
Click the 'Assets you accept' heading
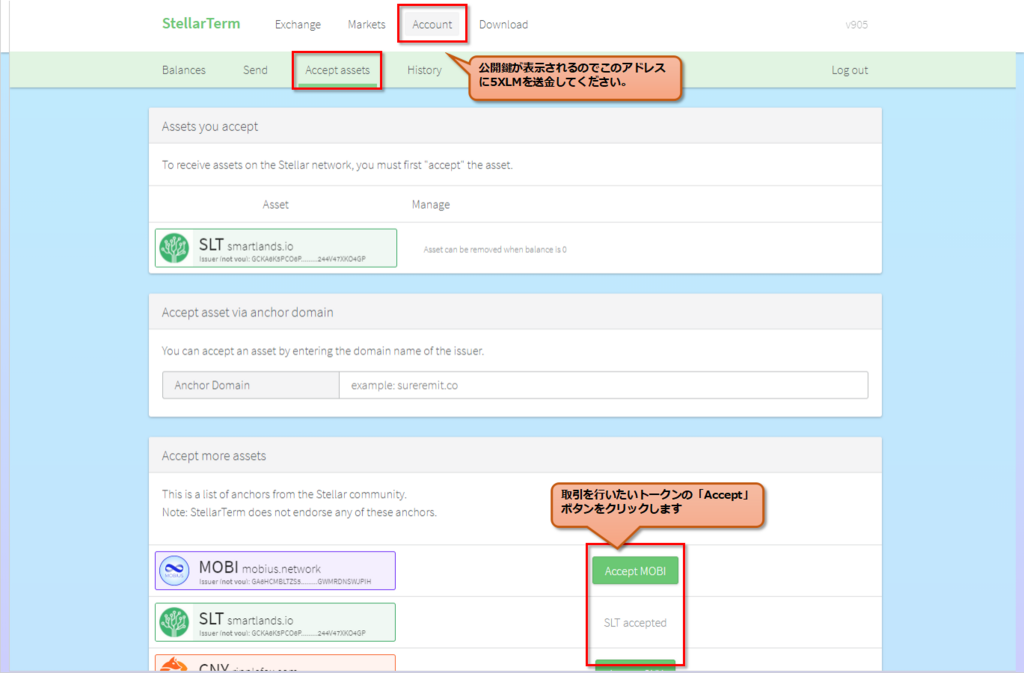(x=210, y=127)
